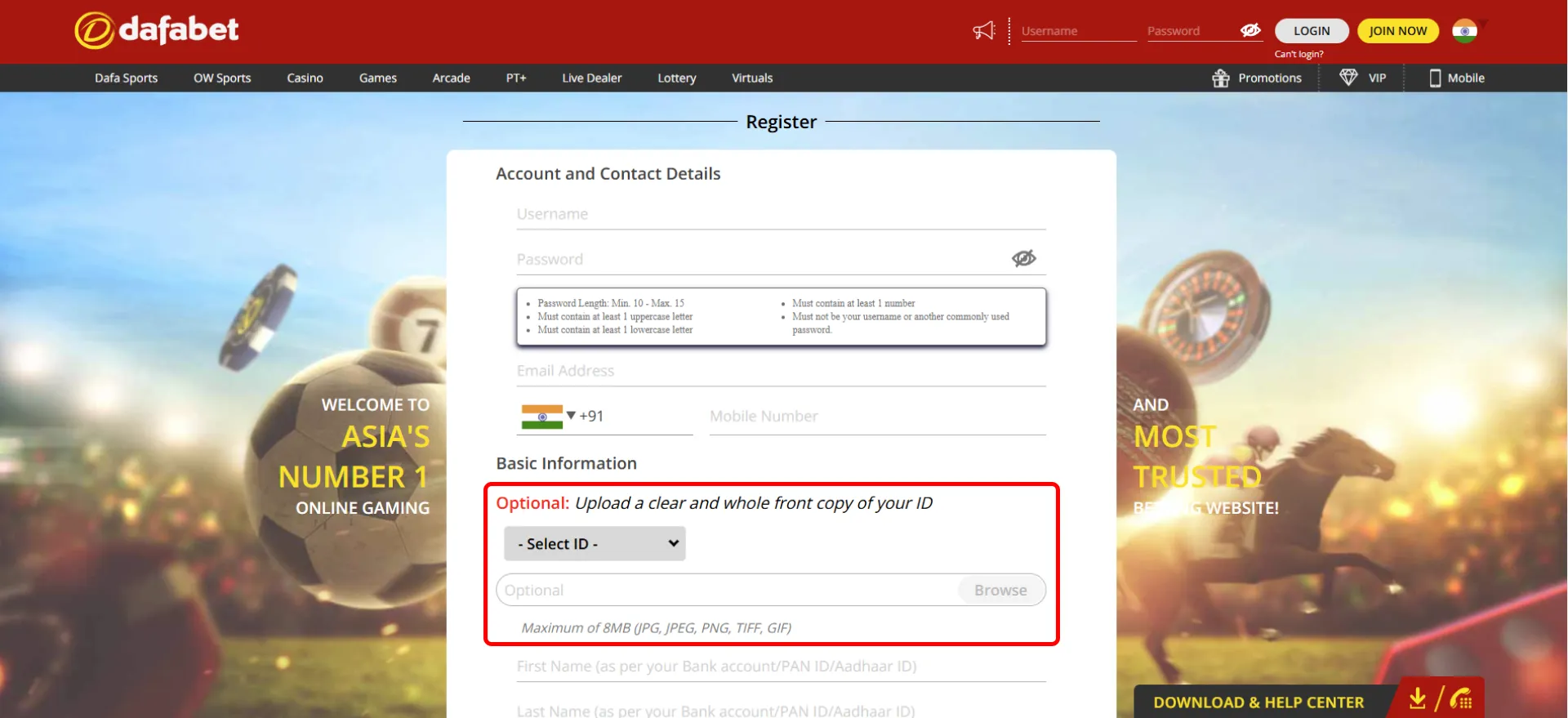The height and width of the screenshot is (718, 1568).
Task: Click the download arrow icon
Action: tap(1418, 698)
